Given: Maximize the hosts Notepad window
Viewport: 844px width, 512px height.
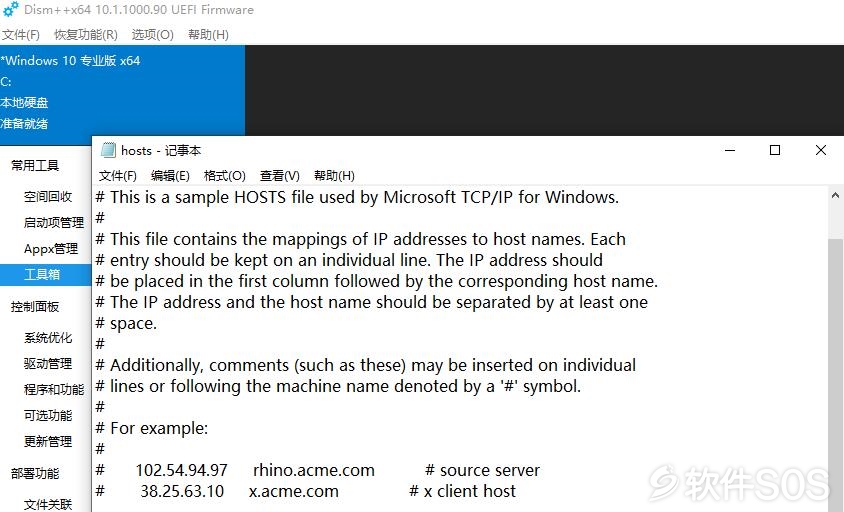Looking at the screenshot, I should coord(775,150).
